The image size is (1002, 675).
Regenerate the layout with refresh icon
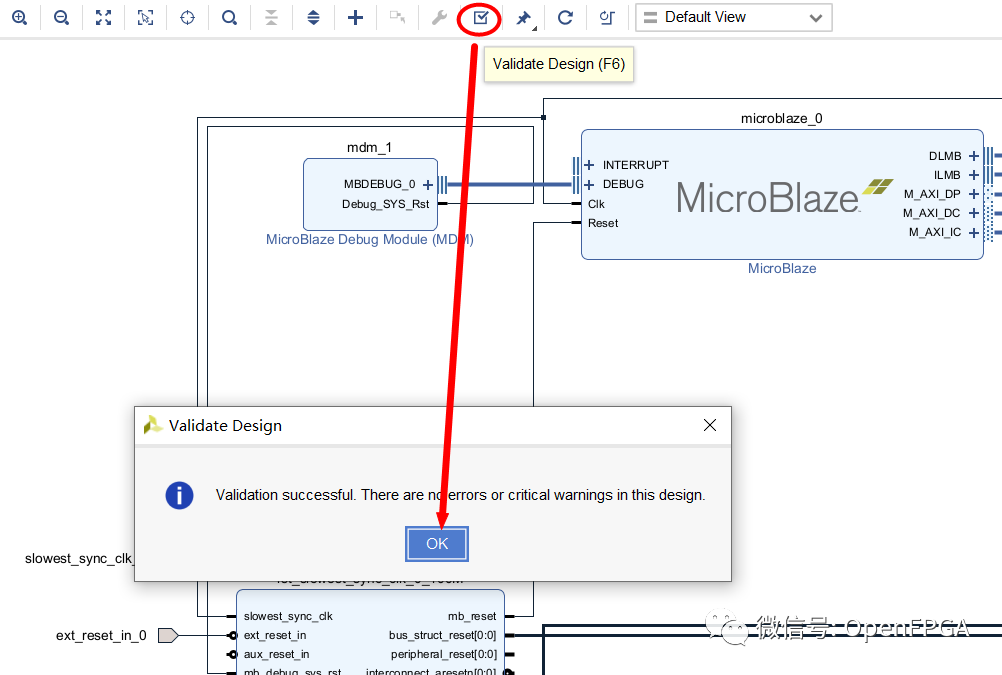565,17
